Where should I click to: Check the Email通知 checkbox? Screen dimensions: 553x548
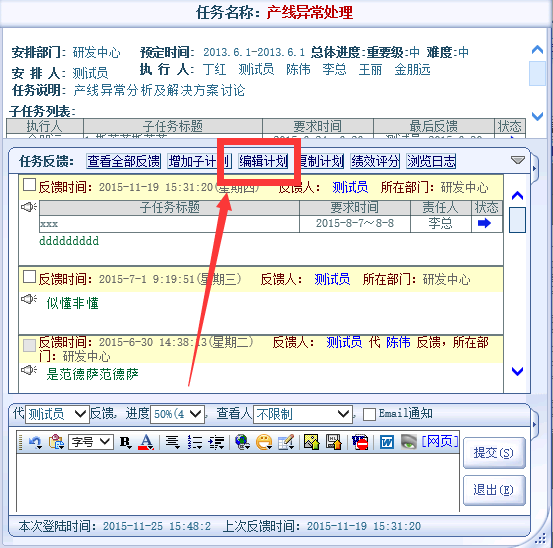tap(369, 414)
